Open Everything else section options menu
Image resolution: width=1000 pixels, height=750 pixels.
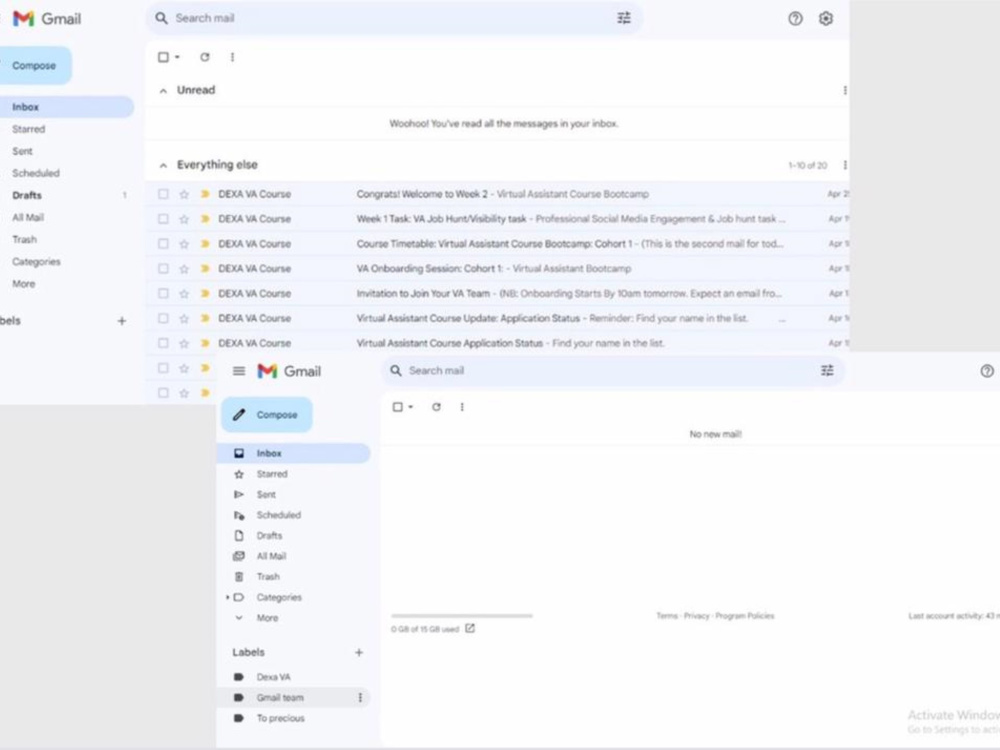pos(845,165)
